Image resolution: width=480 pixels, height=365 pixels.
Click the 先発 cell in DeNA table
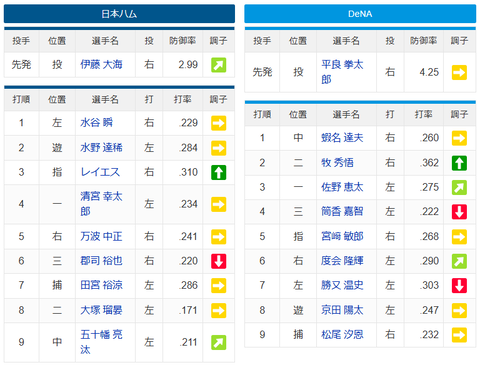pyautogui.click(x=262, y=72)
